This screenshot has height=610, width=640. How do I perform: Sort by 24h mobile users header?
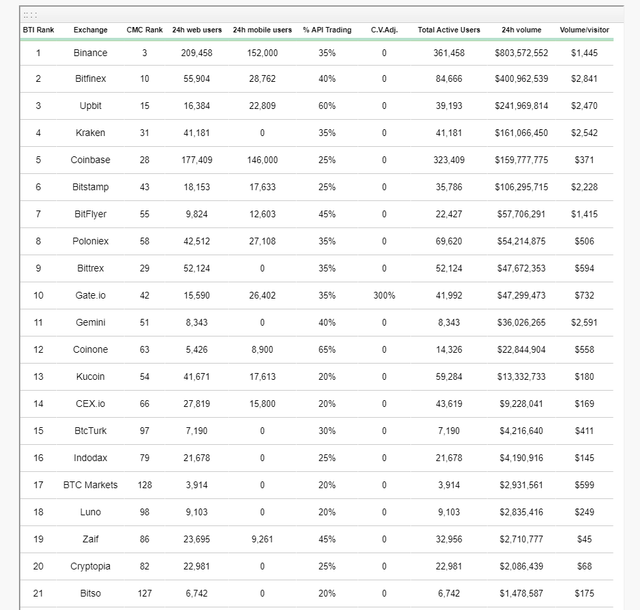(x=262, y=30)
